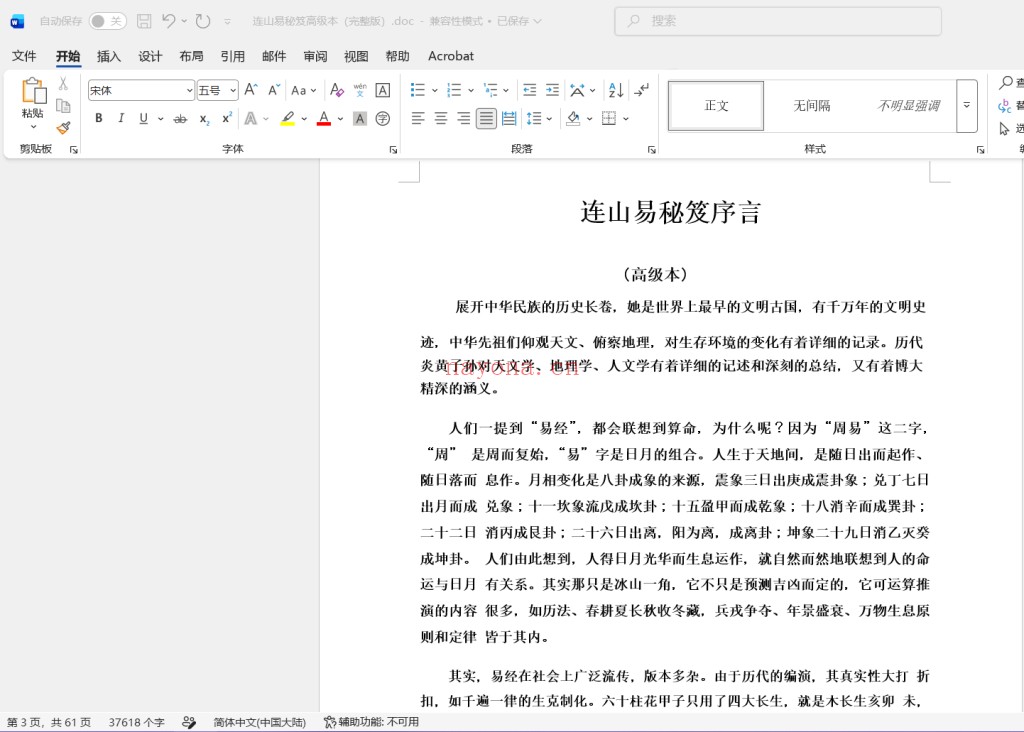Viewport: 1024px width, 732px height.
Task: Decrease font size with A˅ icon
Action: coord(274,90)
